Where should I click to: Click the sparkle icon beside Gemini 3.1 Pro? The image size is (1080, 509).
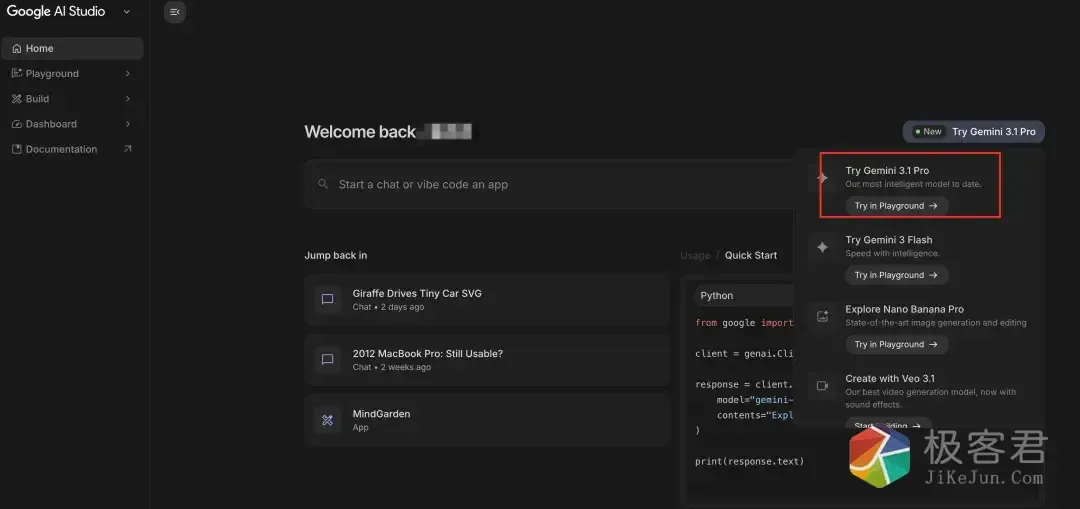tap(822, 178)
